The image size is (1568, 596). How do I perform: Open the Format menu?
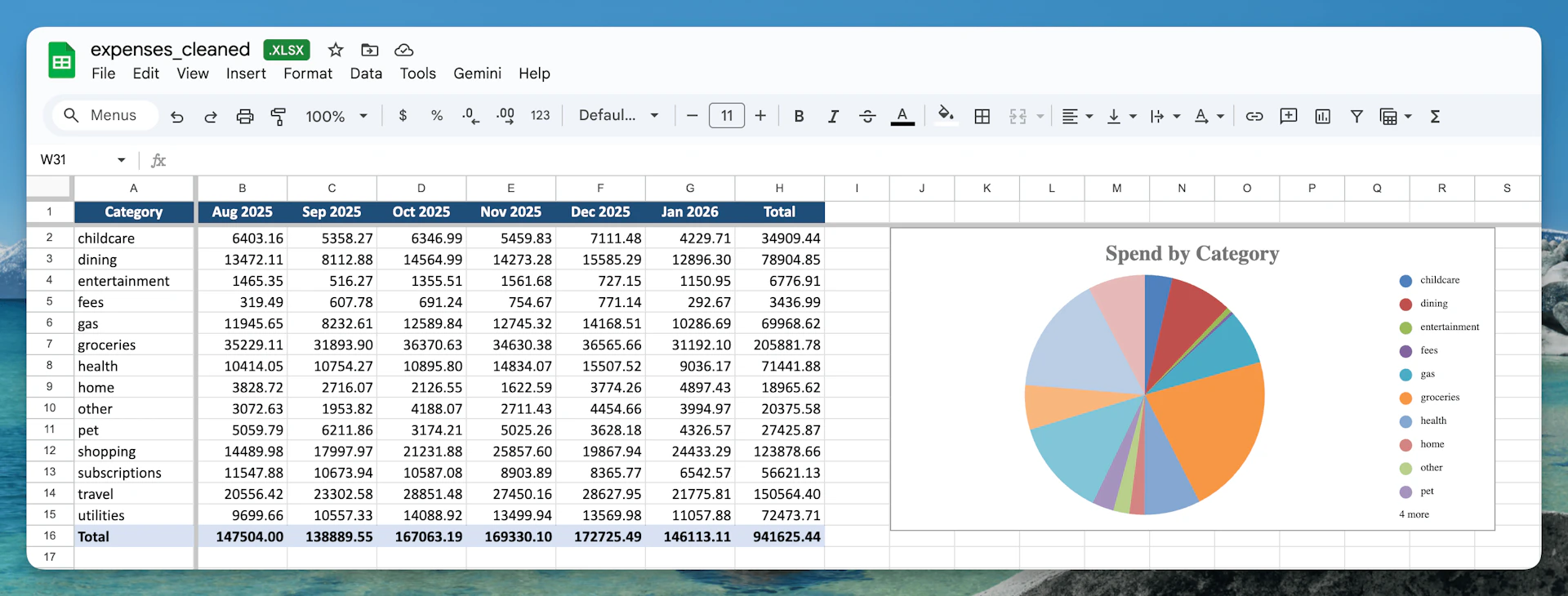coord(308,73)
